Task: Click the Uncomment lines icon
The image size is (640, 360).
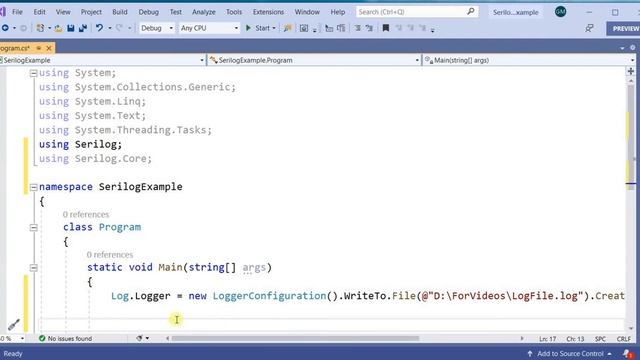Action: (341, 28)
